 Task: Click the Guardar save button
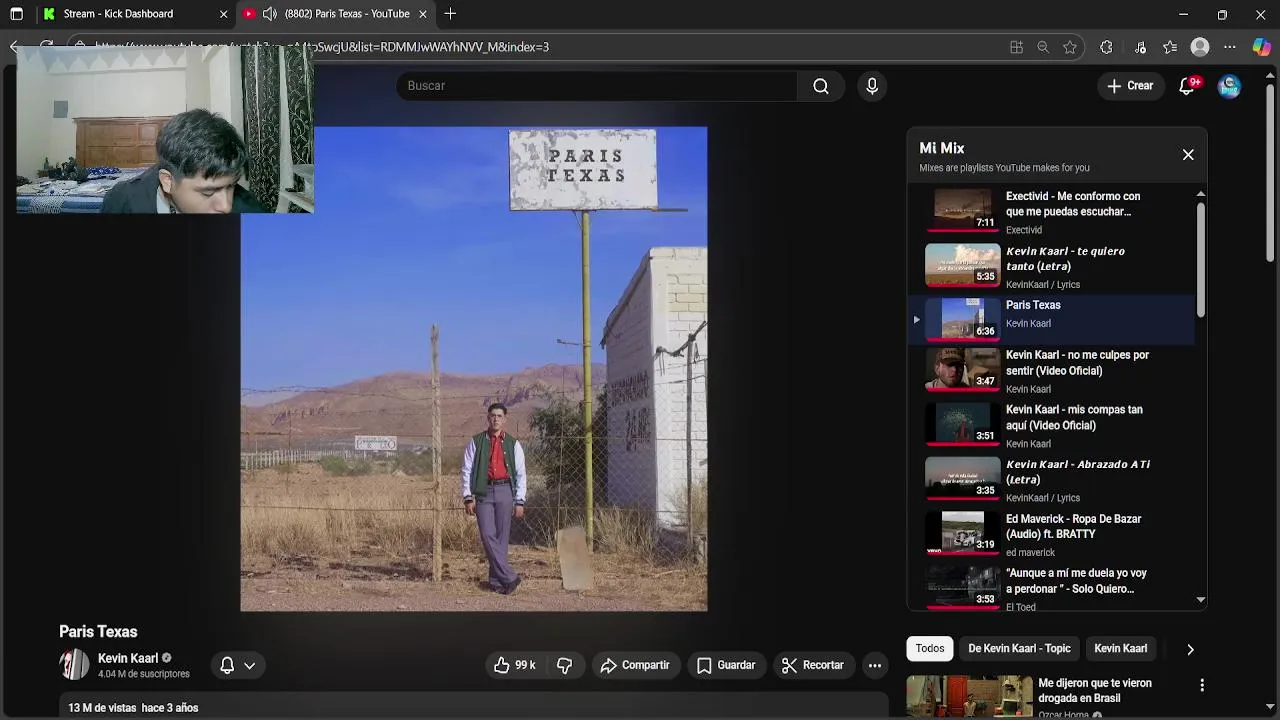tap(726, 665)
